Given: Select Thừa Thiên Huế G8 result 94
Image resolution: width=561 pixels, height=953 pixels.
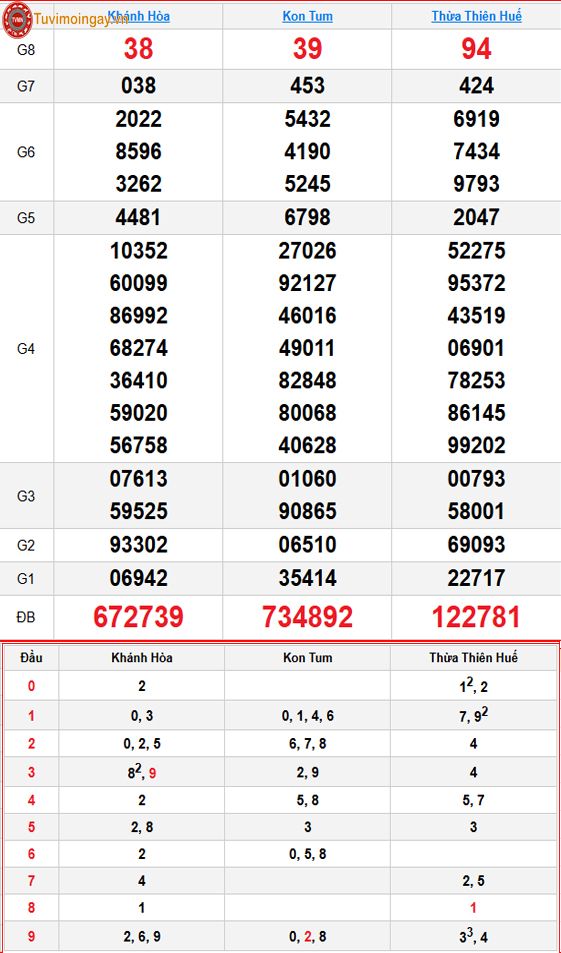Looking at the screenshot, I should [477, 49].
